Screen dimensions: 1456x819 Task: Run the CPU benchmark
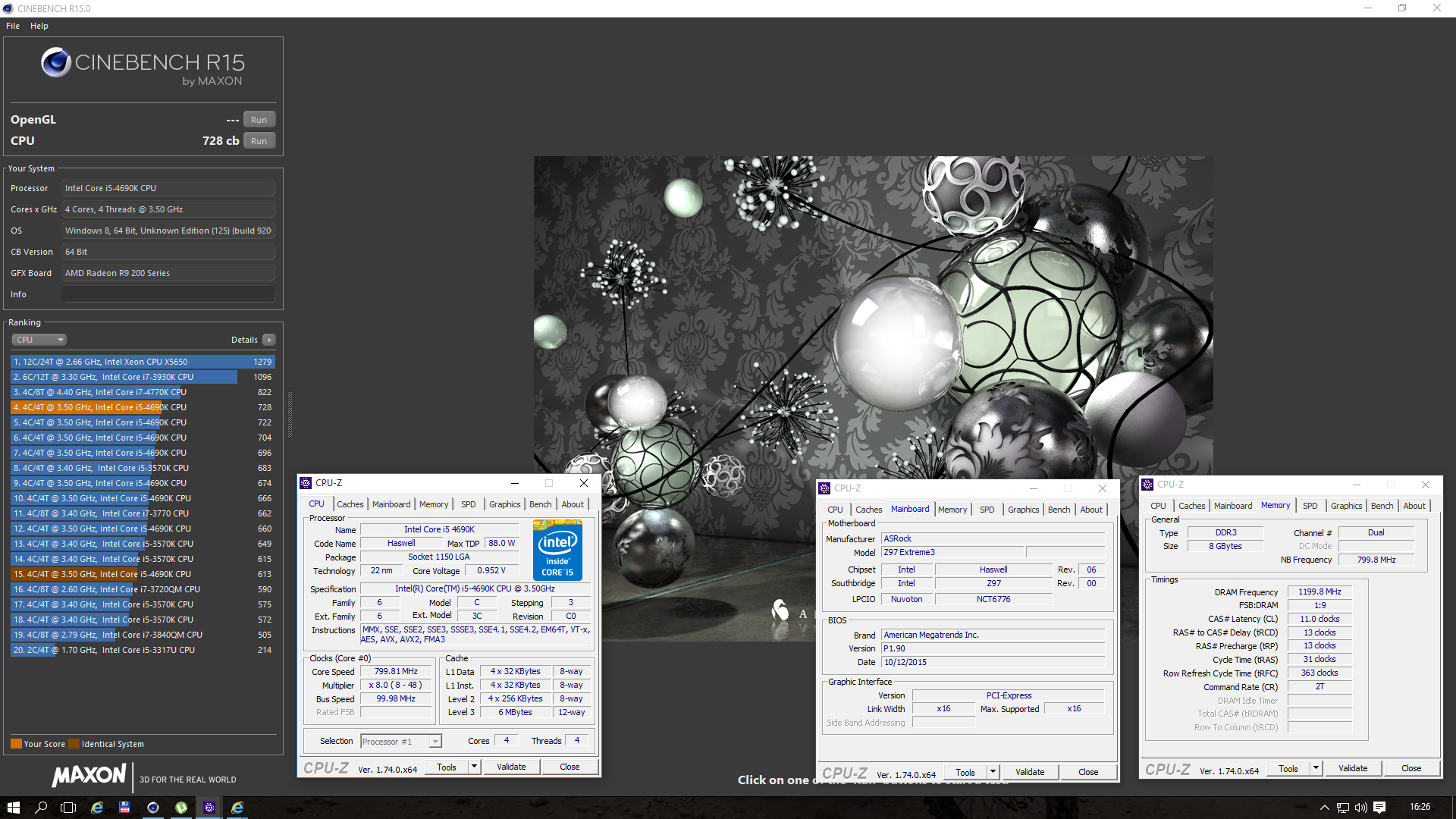259,141
